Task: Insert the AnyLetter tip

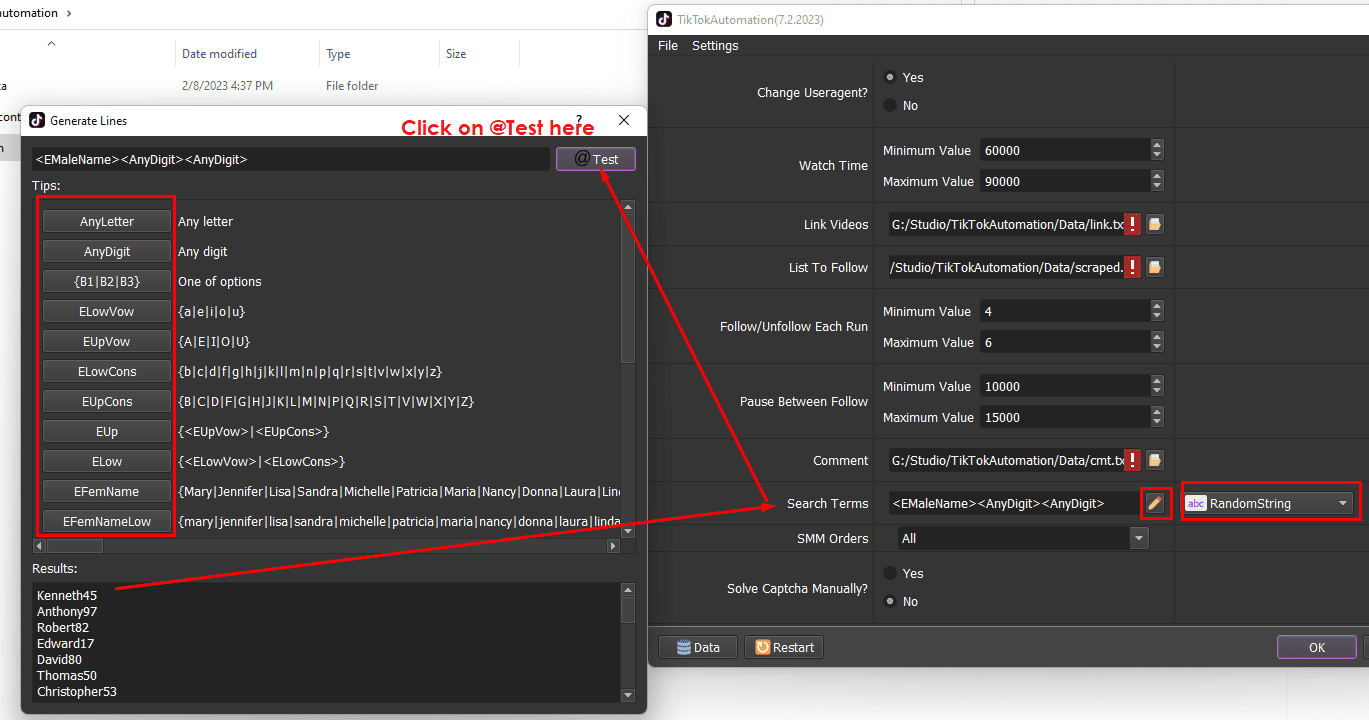Action: coord(107,222)
